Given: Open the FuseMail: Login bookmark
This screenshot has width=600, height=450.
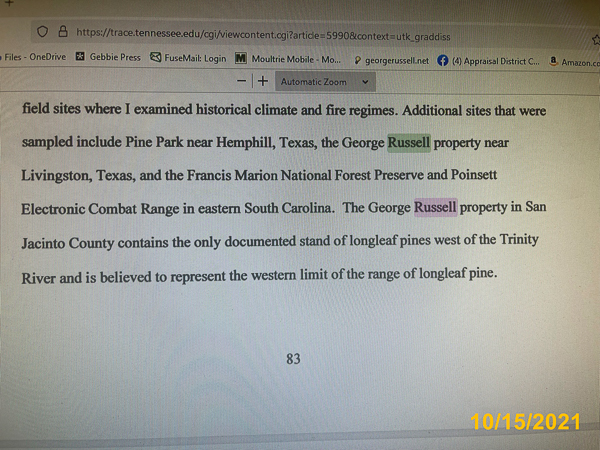Looking at the screenshot, I should pyautogui.click(x=195, y=58).
